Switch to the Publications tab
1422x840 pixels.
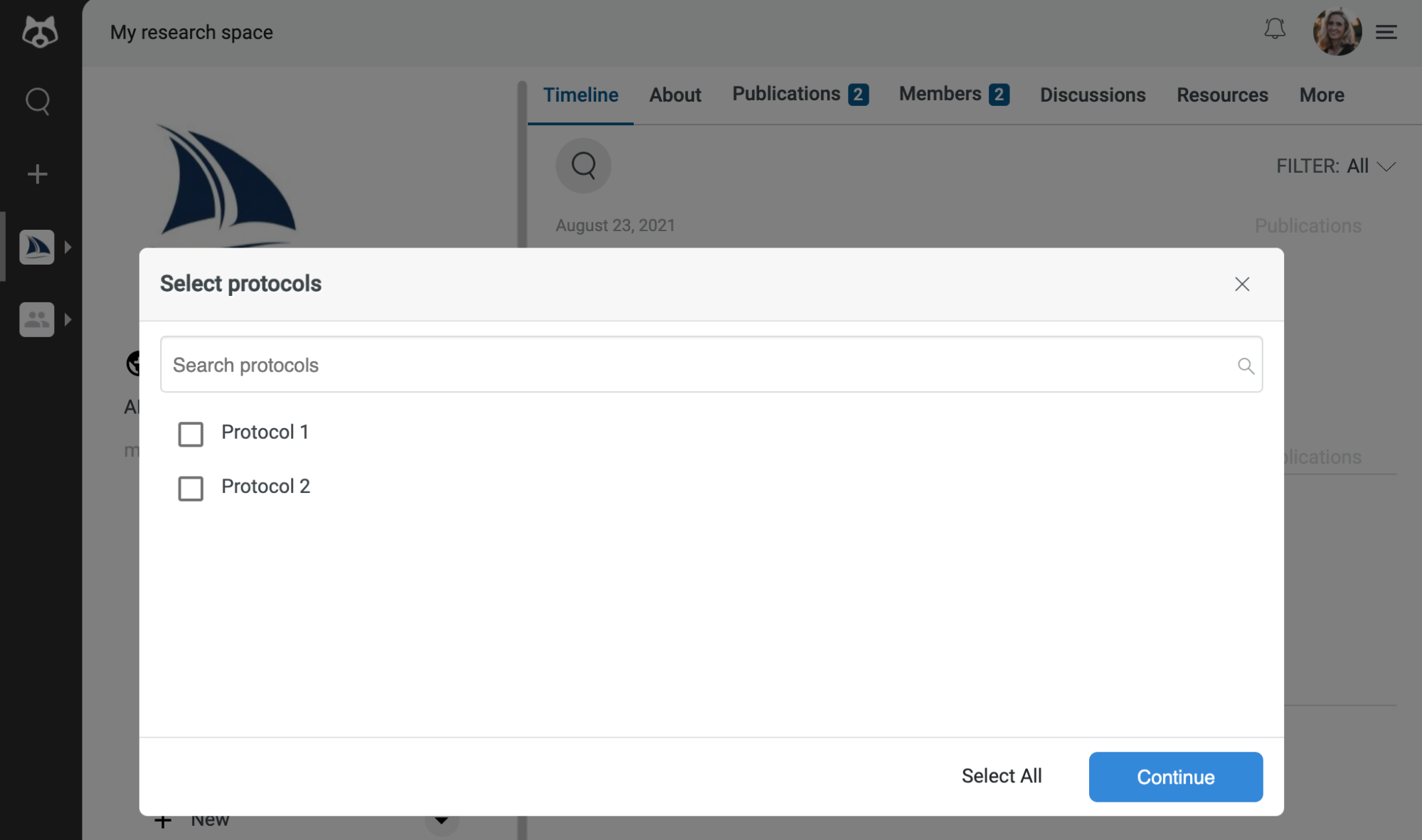[785, 93]
